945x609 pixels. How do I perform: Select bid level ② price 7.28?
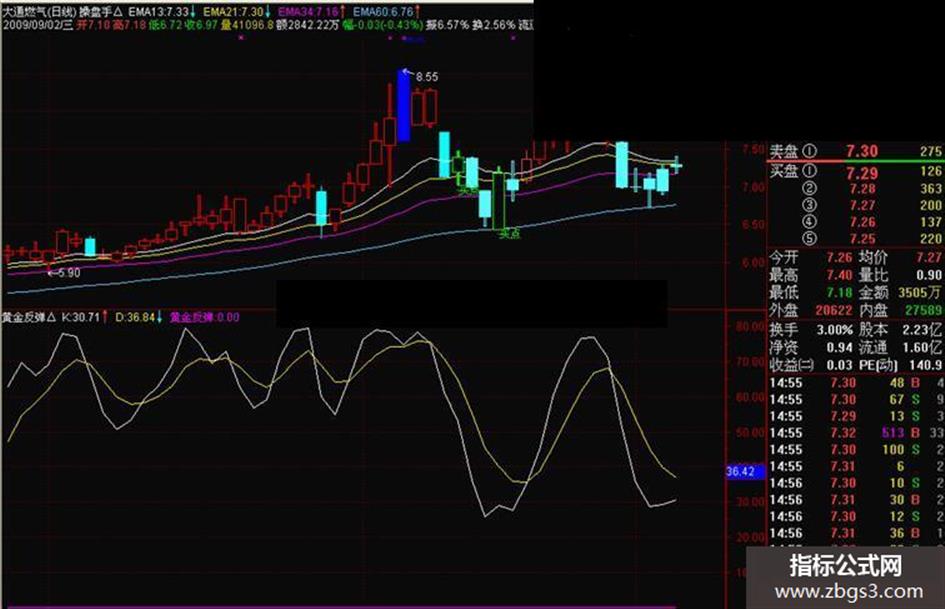862,189
